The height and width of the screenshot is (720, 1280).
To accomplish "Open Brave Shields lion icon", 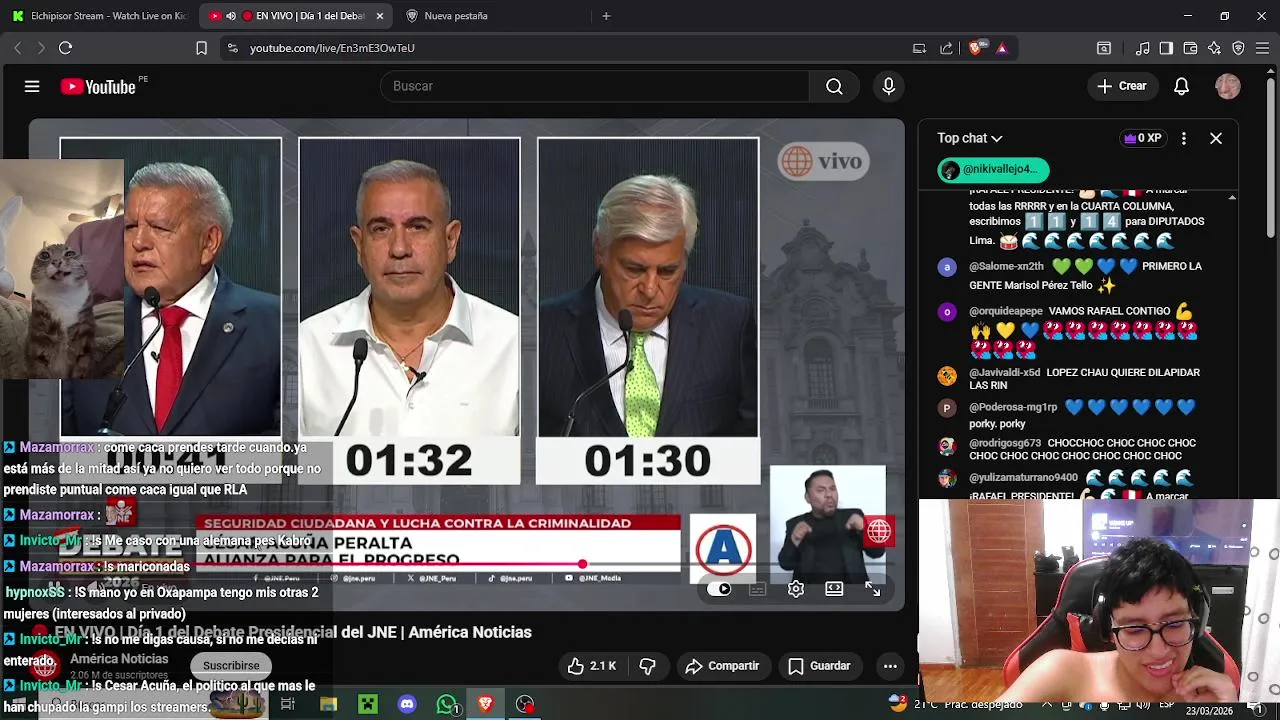I will (x=976, y=47).
